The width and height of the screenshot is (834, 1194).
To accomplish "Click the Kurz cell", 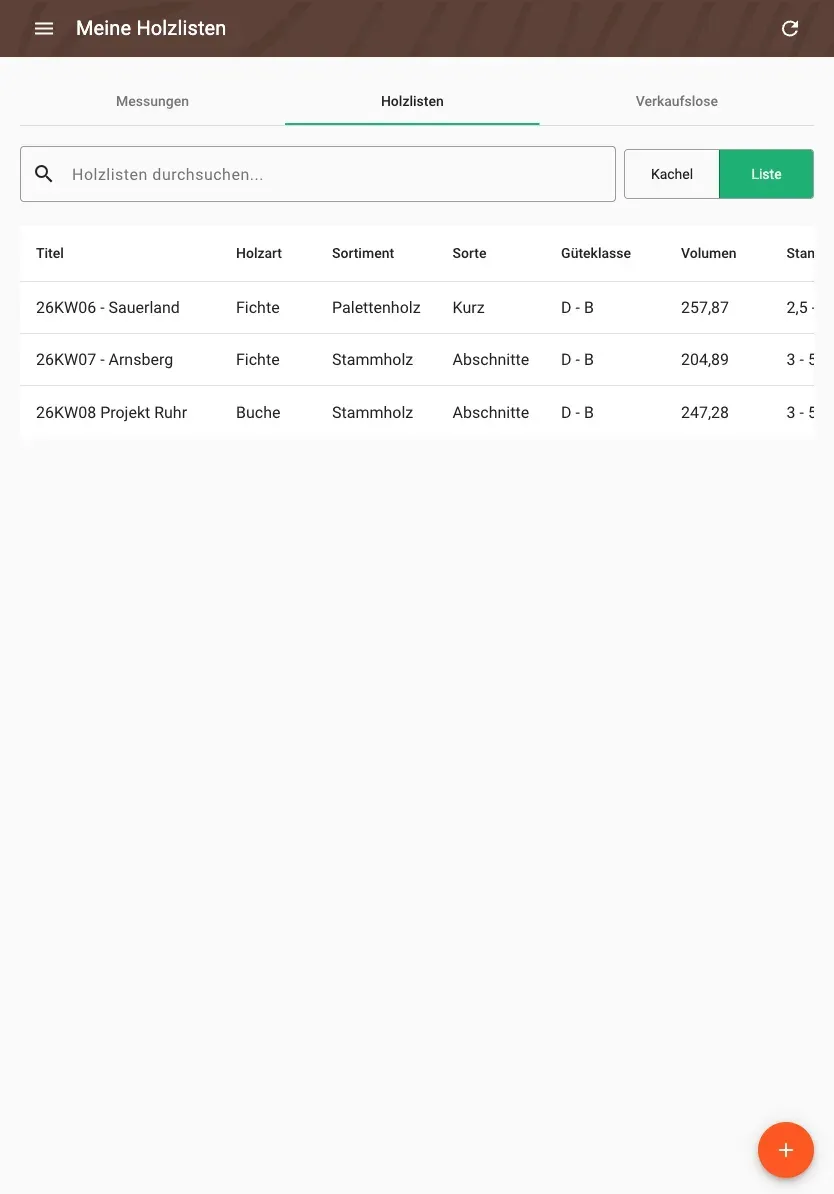I will click(468, 308).
